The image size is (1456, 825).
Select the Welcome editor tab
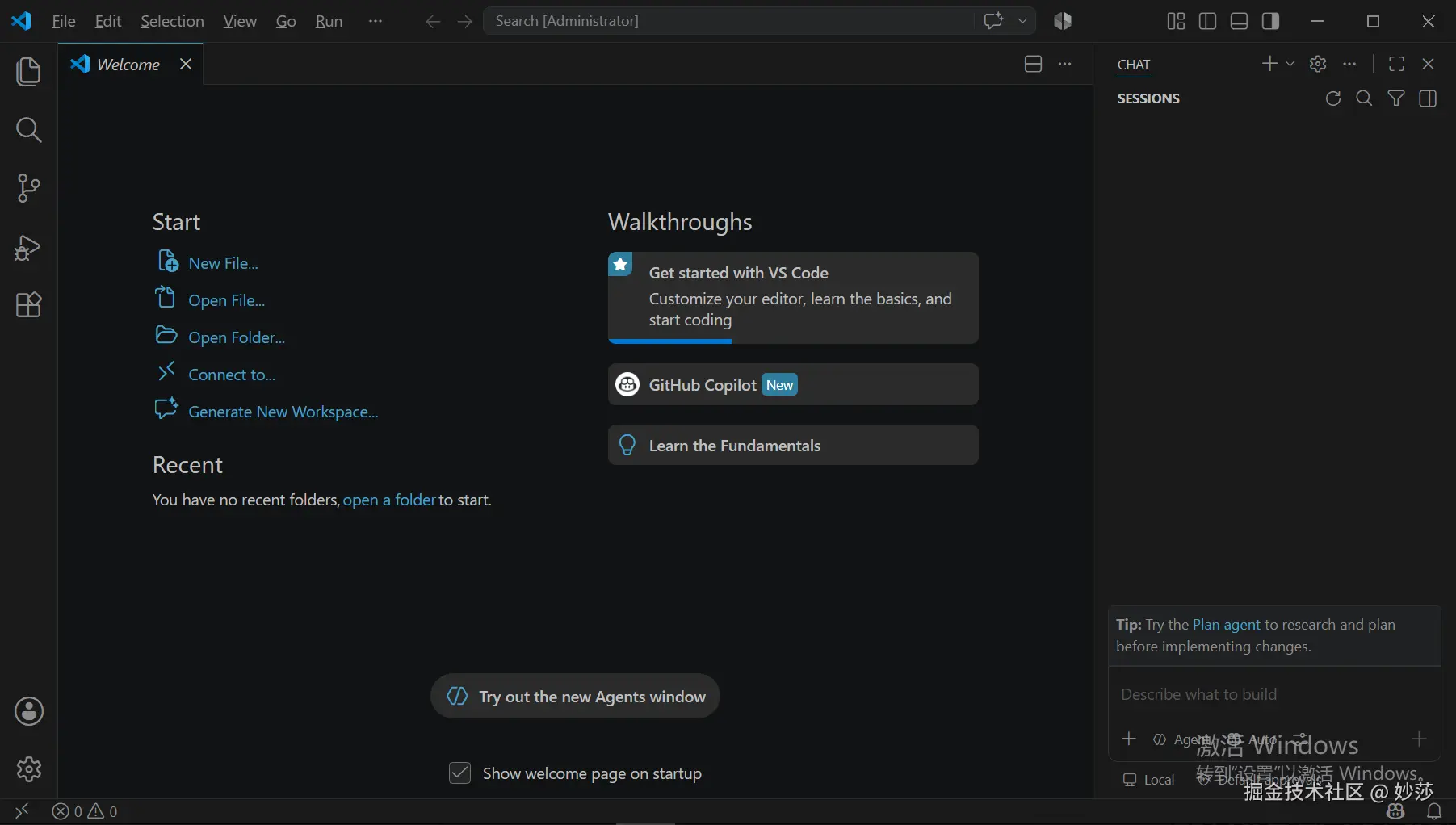(129, 64)
